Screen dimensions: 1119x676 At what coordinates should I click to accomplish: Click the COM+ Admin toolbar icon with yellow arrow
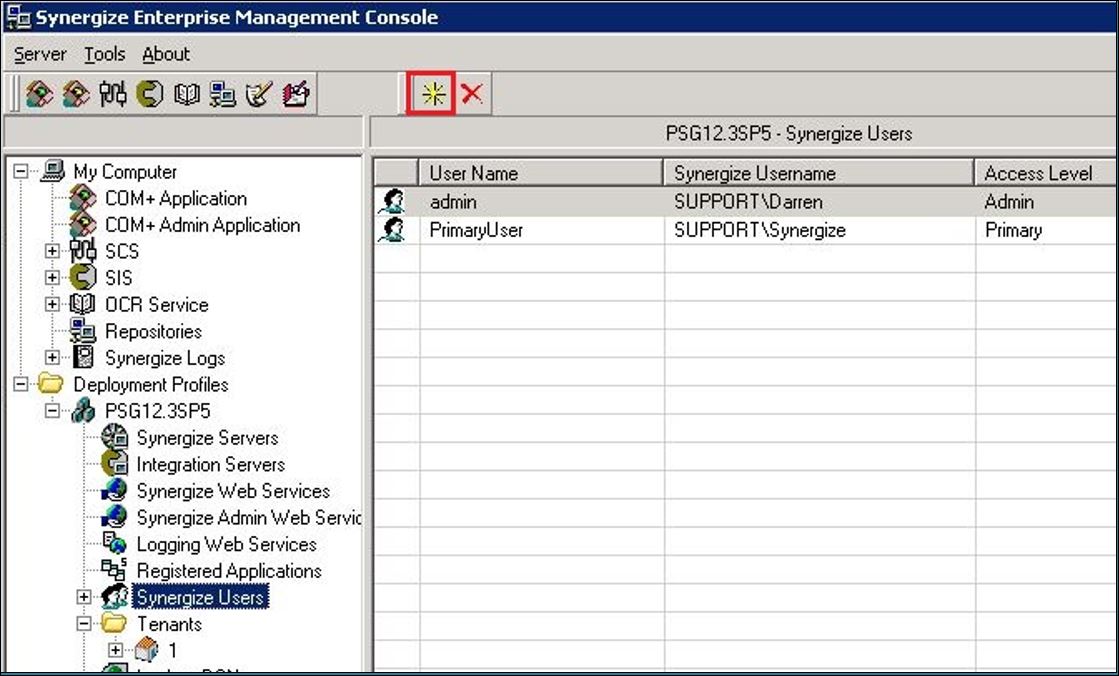pyautogui.click(x=76, y=94)
